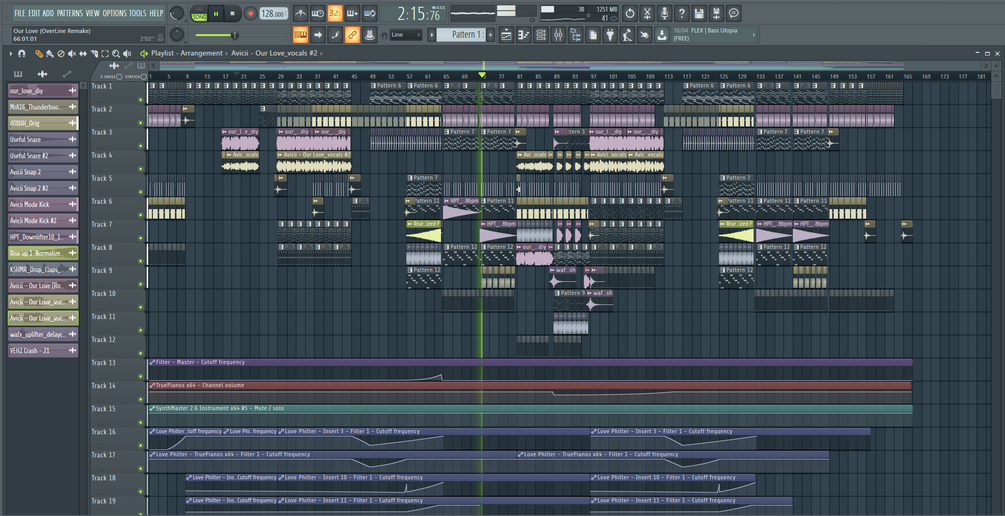Click the 128.000 tempo field
The width and height of the screenshot is (1005, 516).
click(274, 13)
